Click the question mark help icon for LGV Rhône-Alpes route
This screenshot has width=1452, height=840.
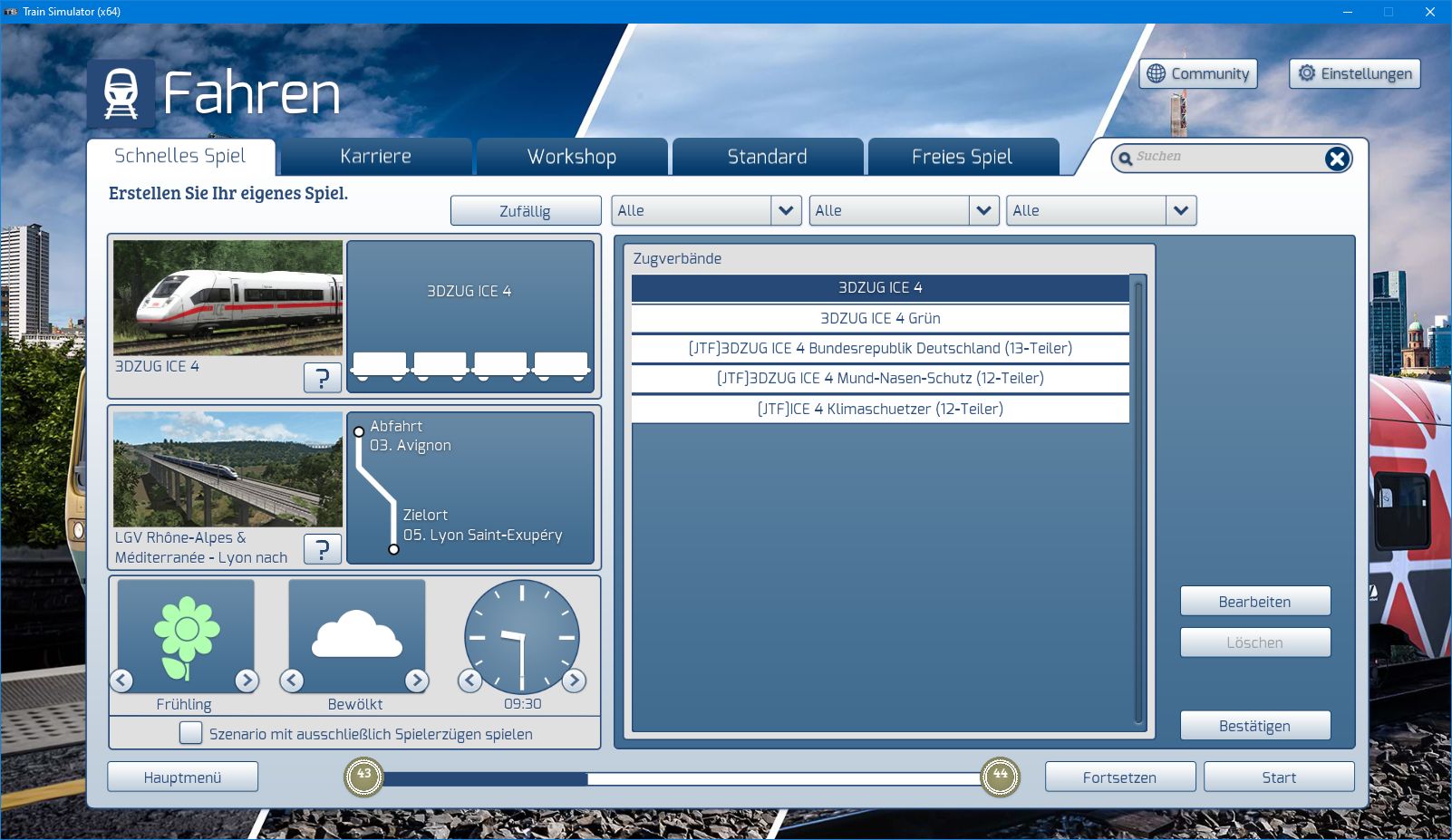[x=323, y=549]
